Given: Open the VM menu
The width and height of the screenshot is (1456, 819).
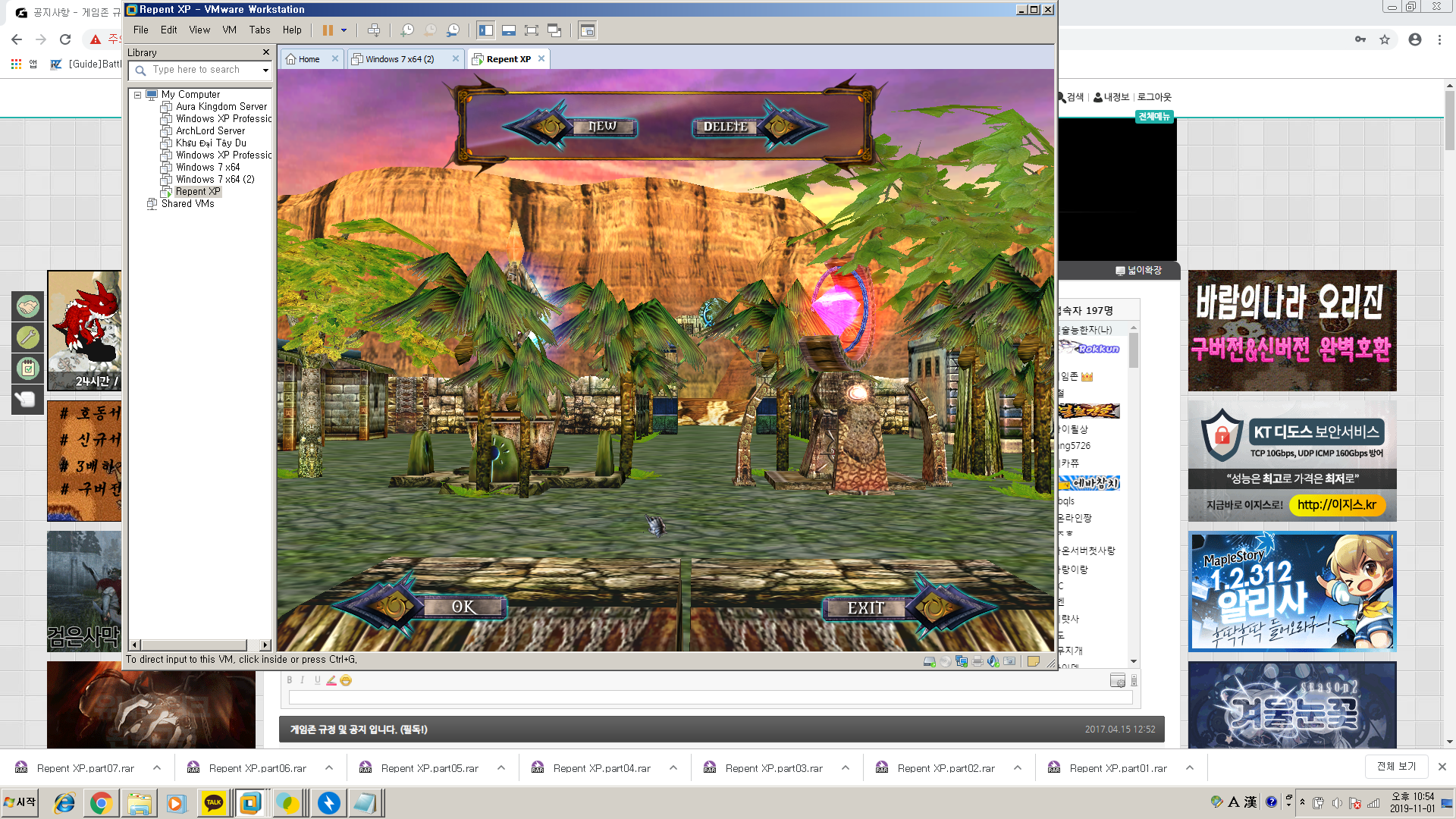Looking at the screenshot, I should click(229, 30).
